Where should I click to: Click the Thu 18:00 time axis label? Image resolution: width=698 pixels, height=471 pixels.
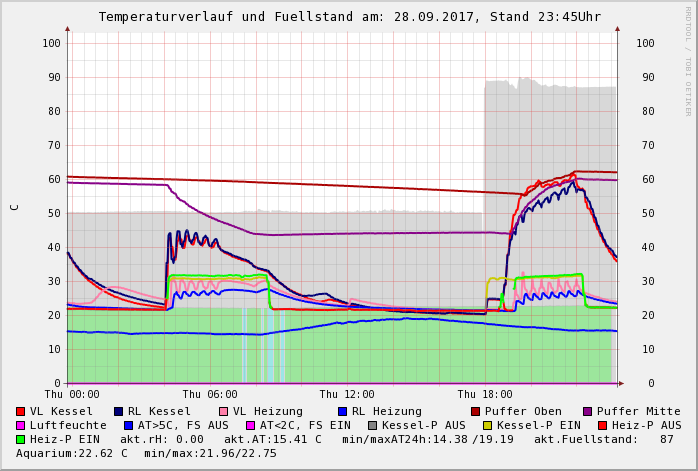[485, 394]
